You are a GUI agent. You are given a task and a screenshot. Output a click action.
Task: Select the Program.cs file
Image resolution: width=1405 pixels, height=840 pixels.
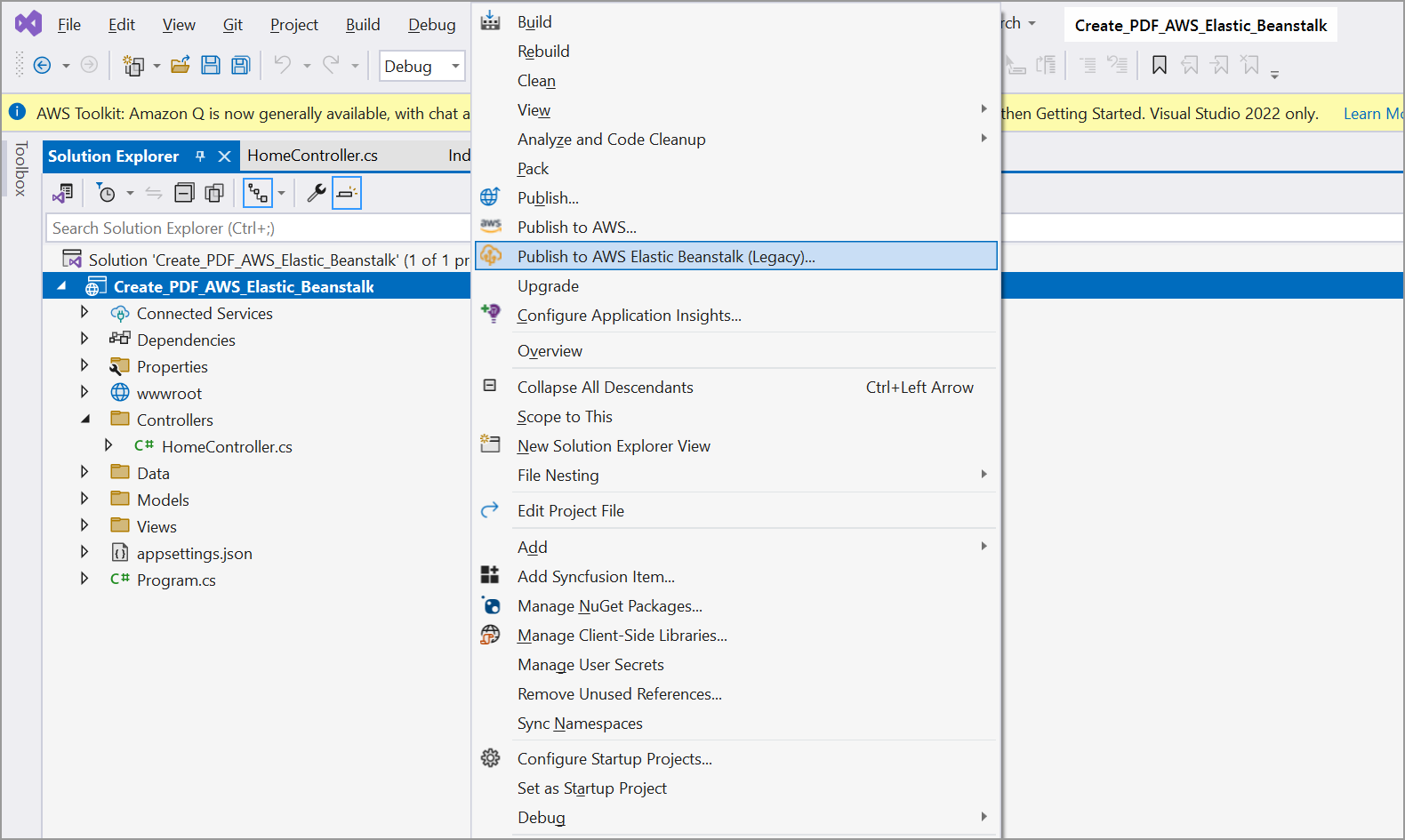pos(176,580)
